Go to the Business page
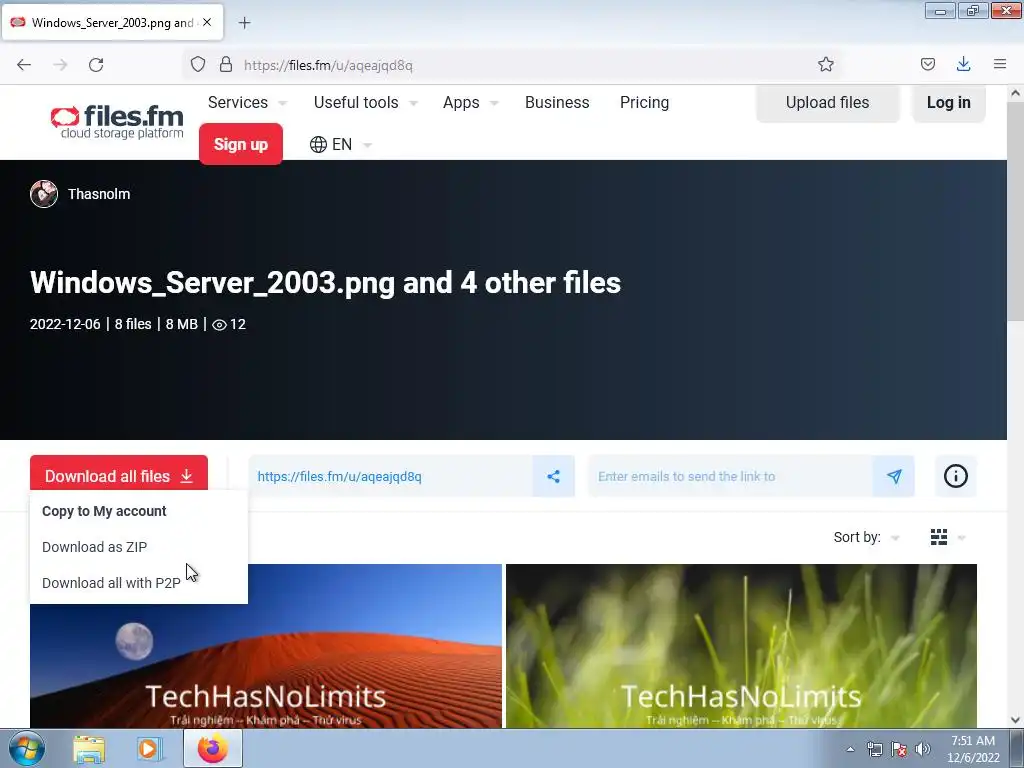This screenshot has height=768, width=1024. point(557,103)
